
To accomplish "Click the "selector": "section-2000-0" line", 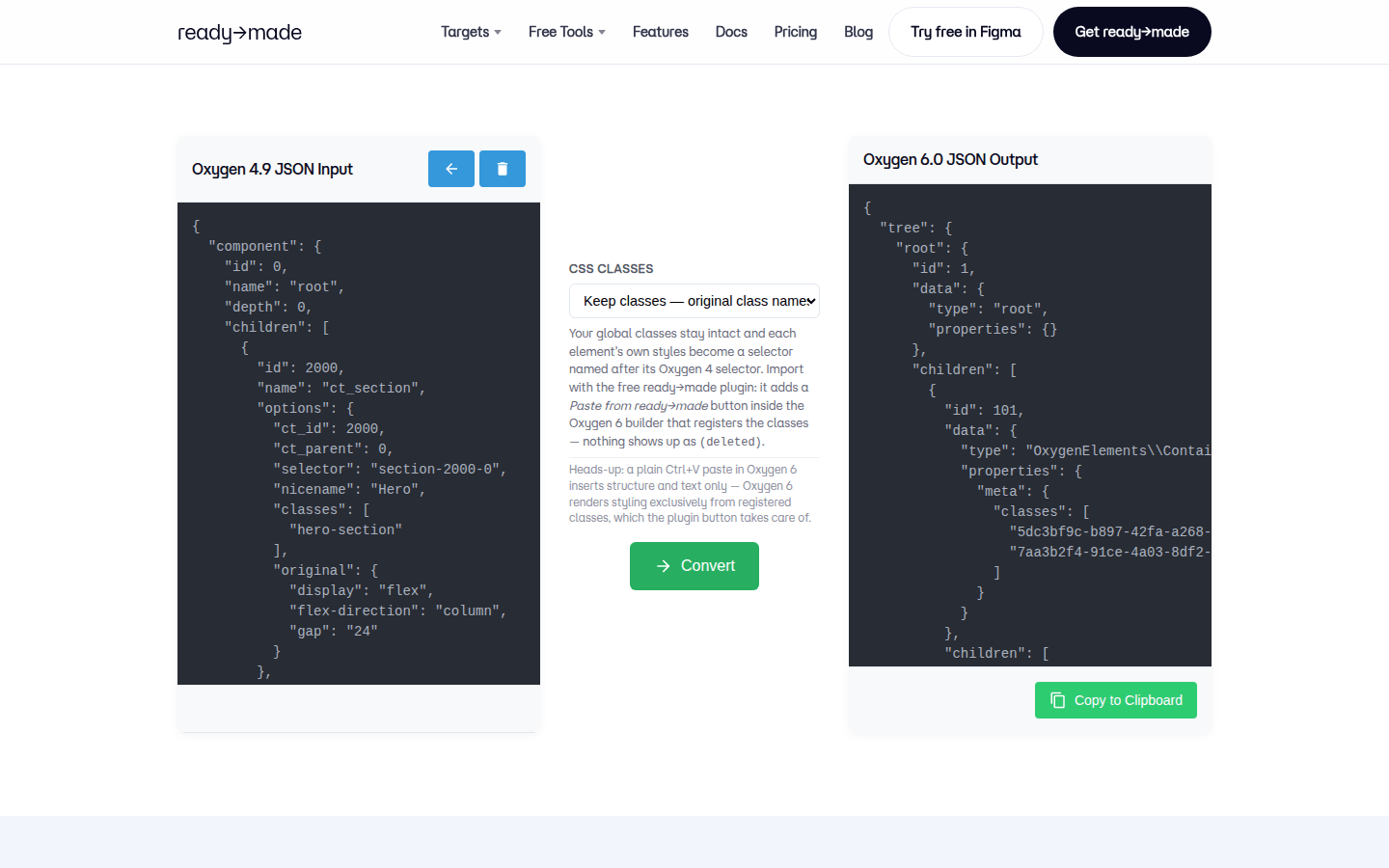I will pos(390,469).
